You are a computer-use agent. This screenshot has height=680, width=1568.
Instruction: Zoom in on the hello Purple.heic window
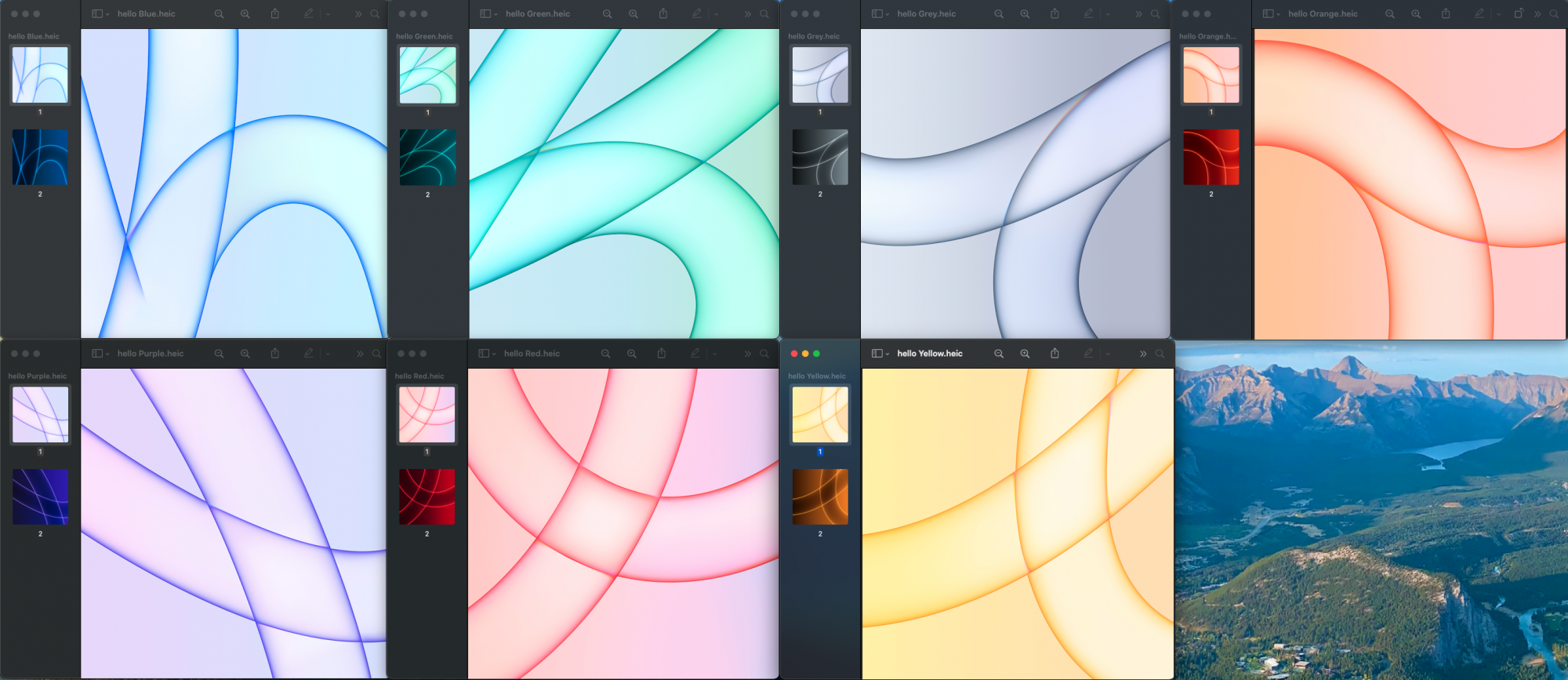(x=245, y=354)
